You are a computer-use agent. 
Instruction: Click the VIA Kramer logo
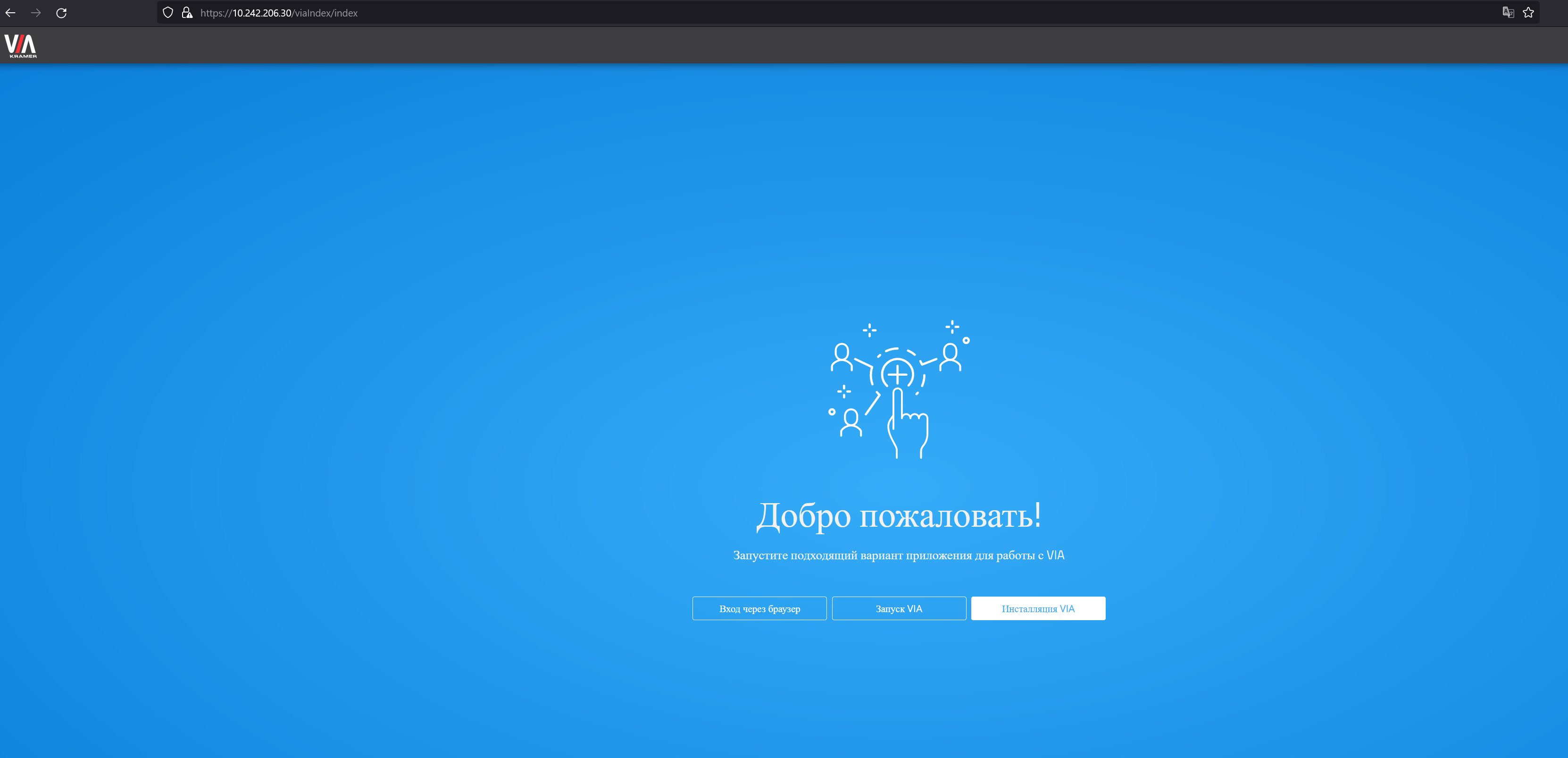point(21,46)
